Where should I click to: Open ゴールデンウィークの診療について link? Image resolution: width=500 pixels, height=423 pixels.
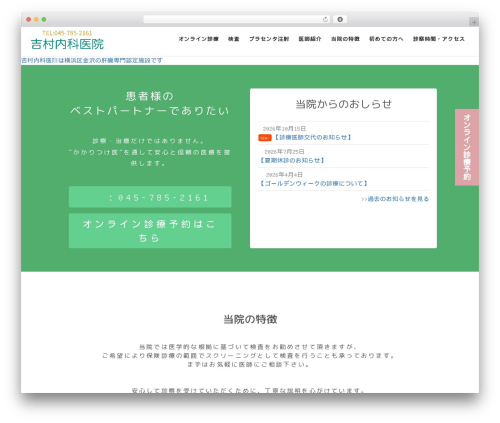[x=314, y=183]
